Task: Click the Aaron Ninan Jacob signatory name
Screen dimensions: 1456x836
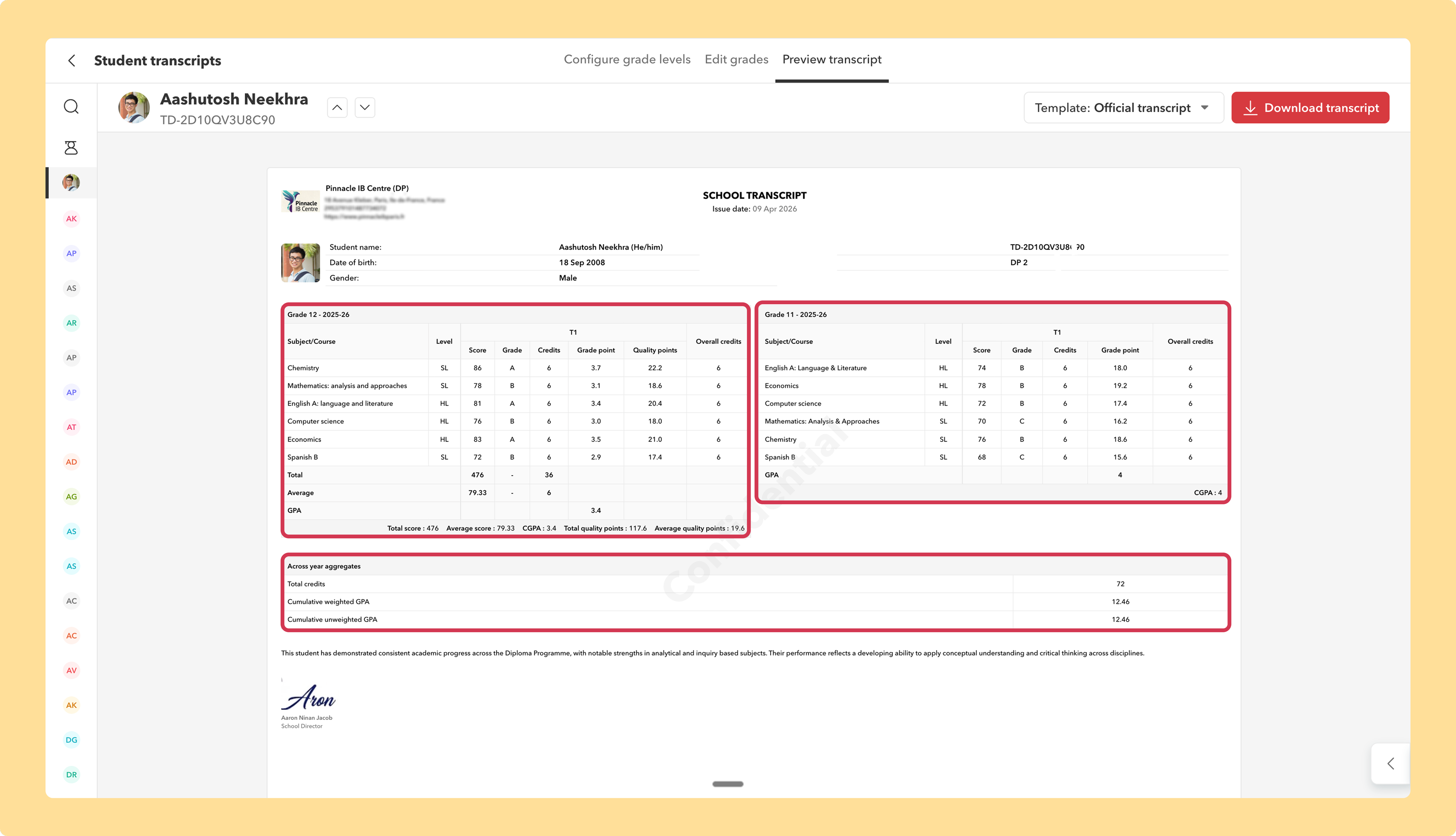Action: (307, 718)
